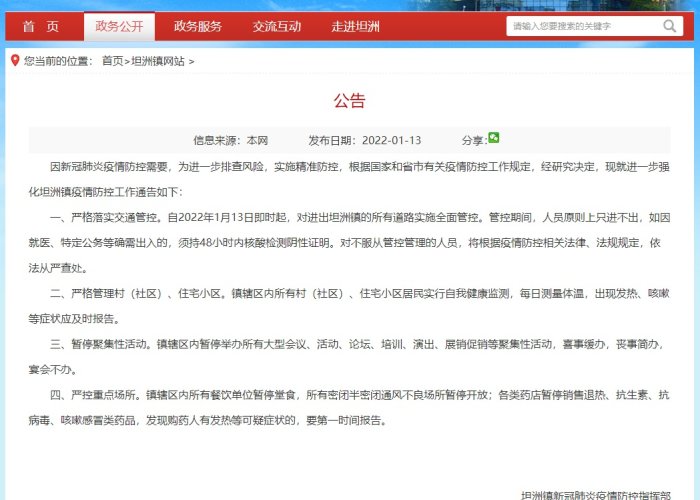Click the red location pin icon
Screen dimensions: 700x500
15,60
